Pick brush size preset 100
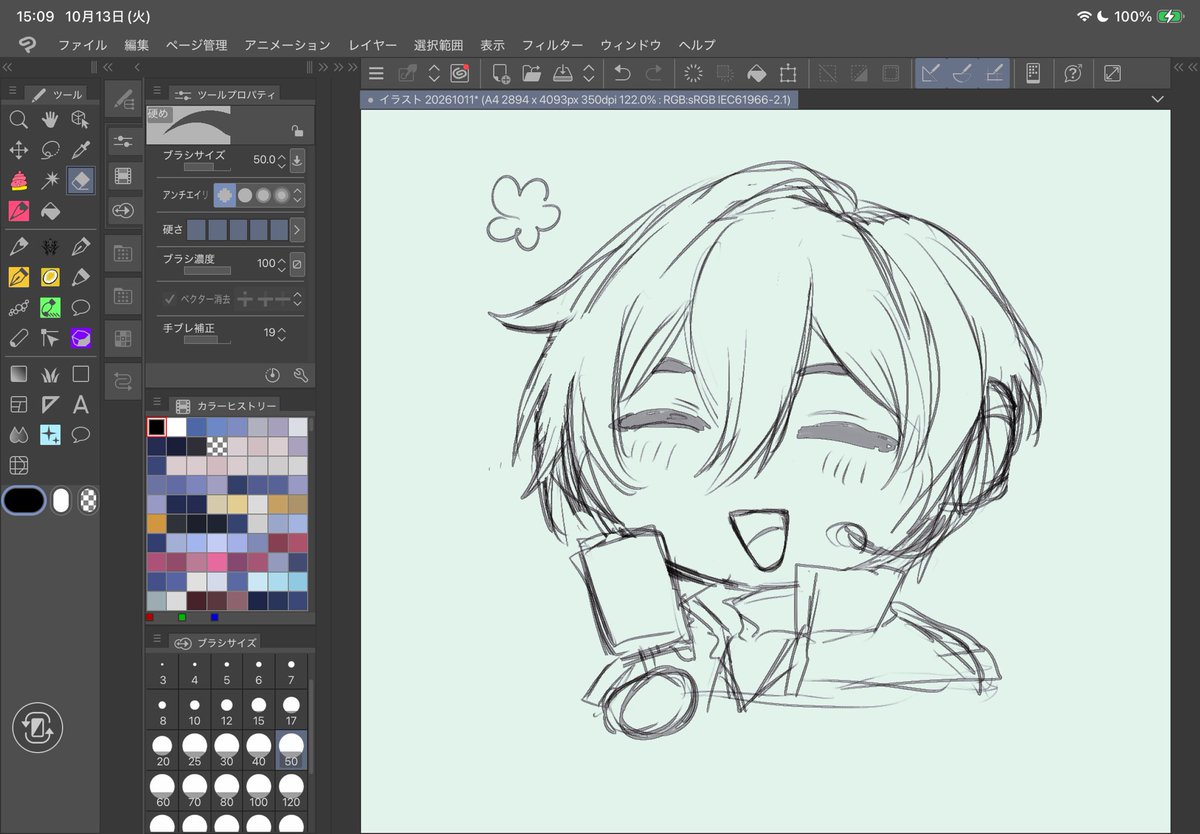Screen dimensions: 1200x834 click(x=258, y=789)
